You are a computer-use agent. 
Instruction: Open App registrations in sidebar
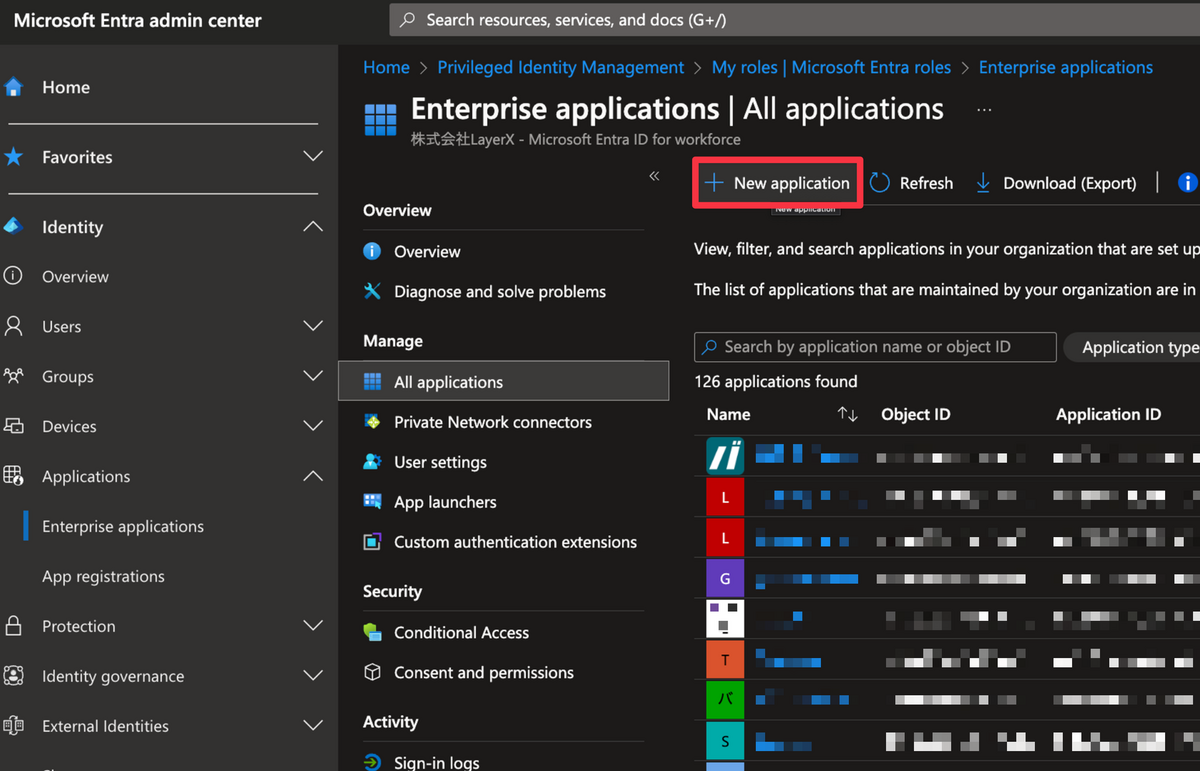[x=103, y=576]
